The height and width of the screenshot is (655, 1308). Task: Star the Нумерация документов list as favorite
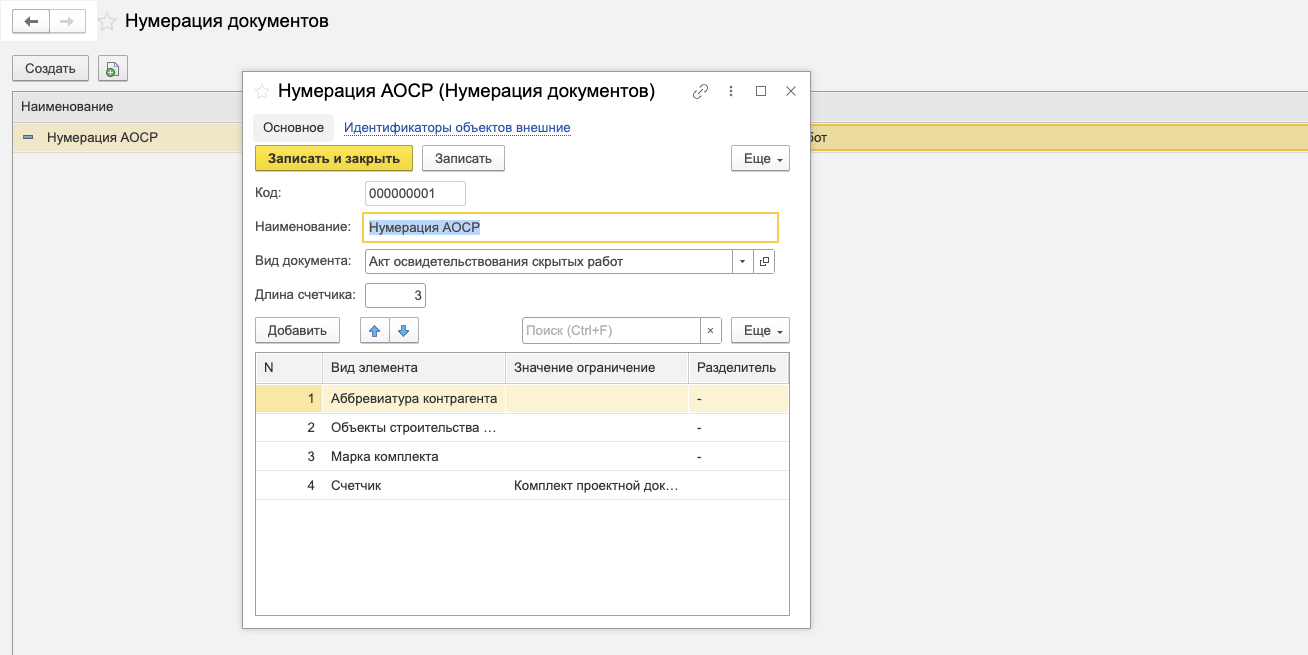point(107,21)
